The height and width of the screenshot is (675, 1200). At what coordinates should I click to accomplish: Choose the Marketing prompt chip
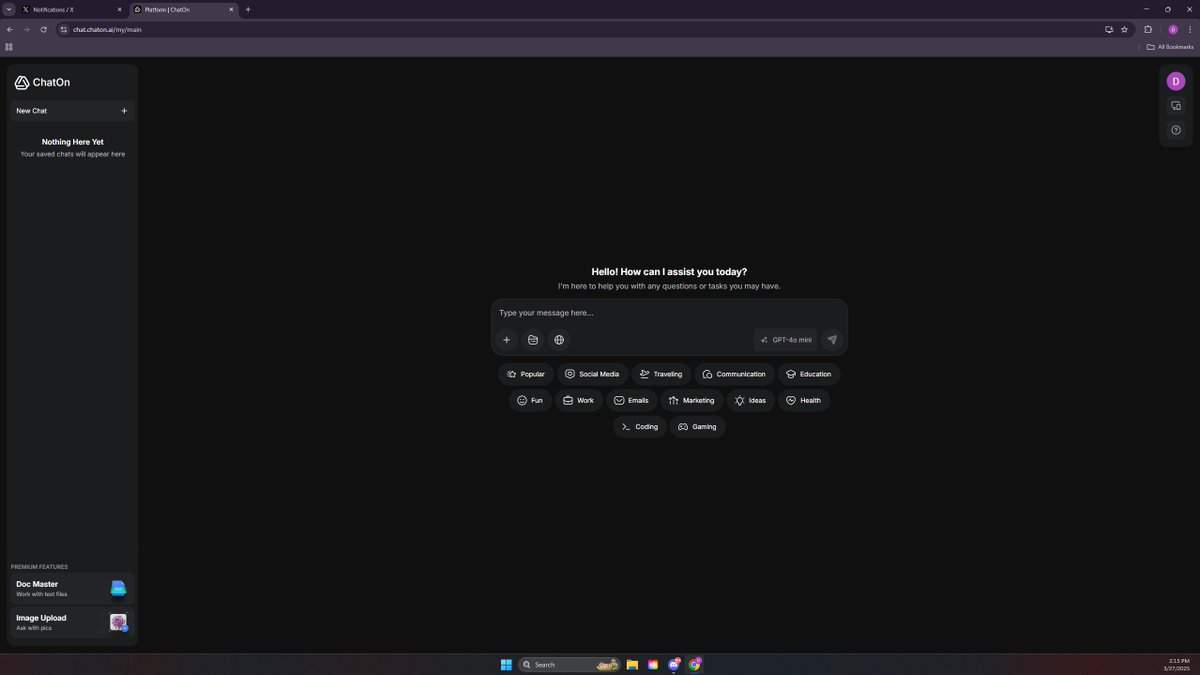pos(692,400)
